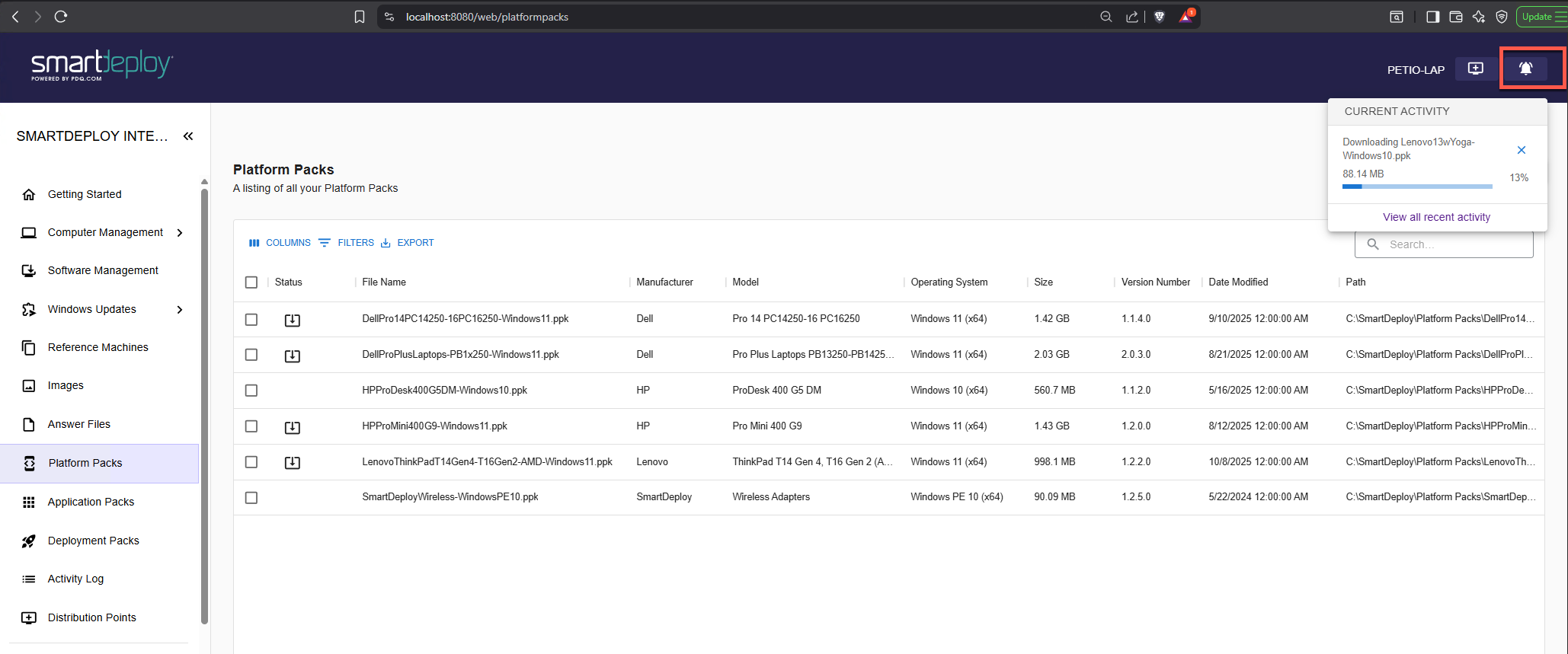
Task: Go to Activity Log in sidebar
Action: coord(75,579)
